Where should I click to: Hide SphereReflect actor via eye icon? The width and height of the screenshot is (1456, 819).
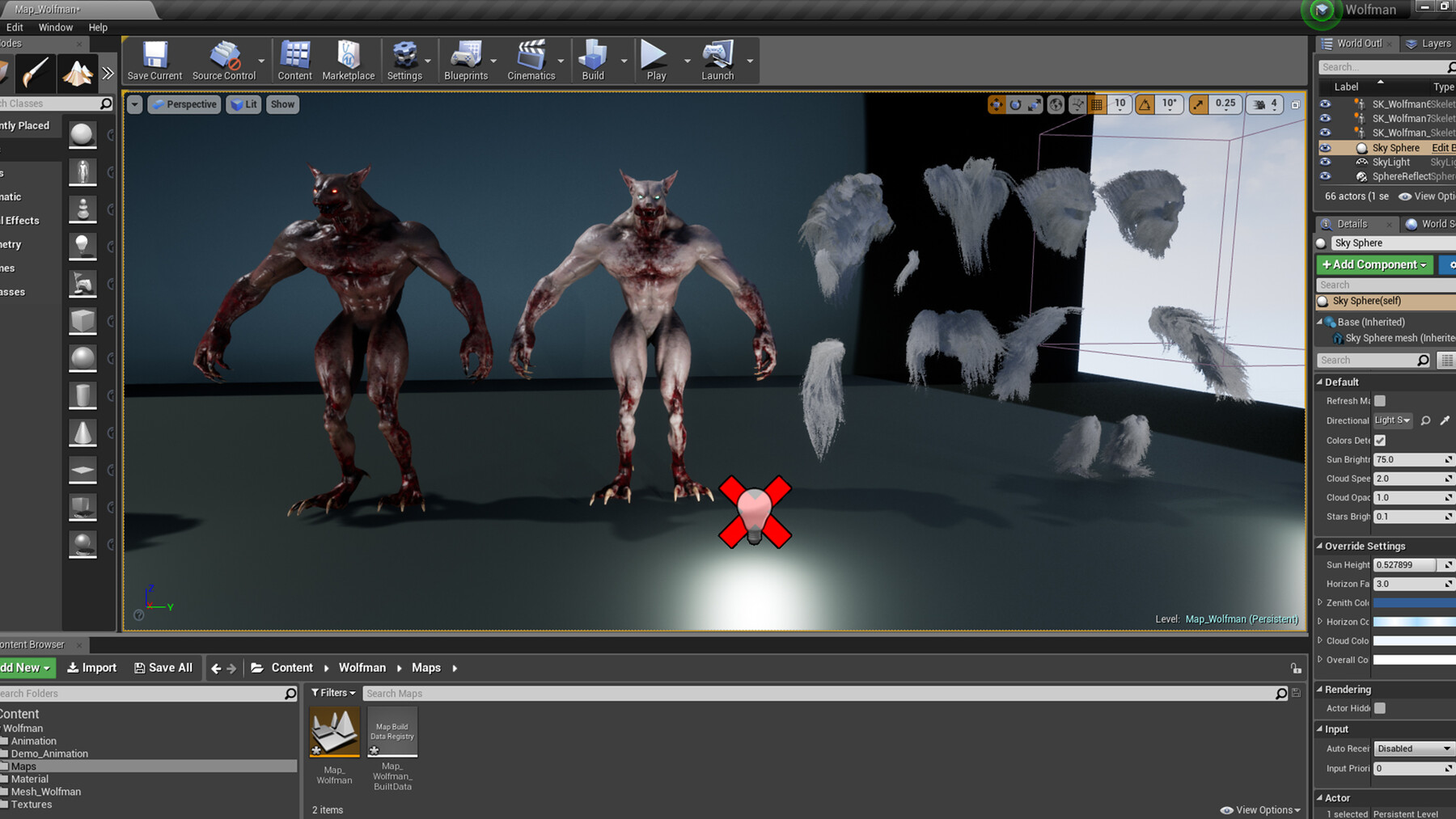[x=1325, y=176]
